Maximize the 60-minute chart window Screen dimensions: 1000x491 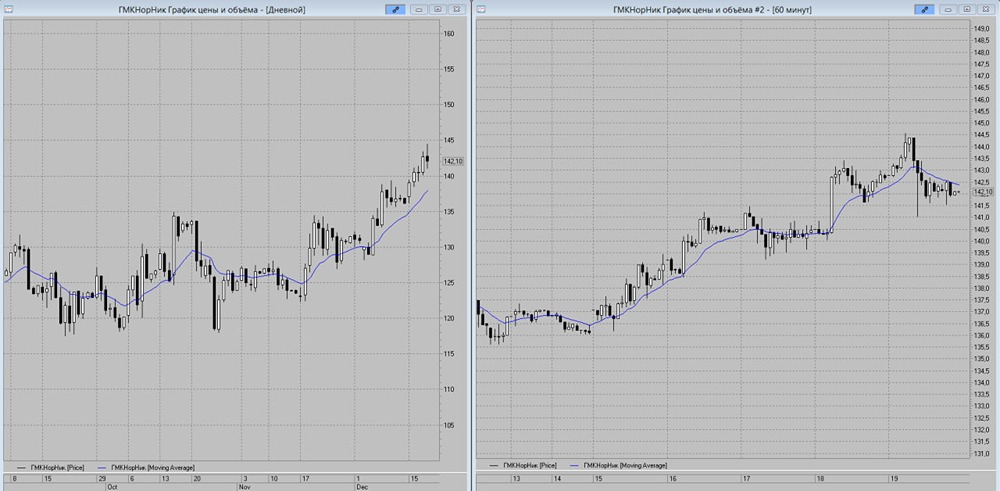[967, 10]
